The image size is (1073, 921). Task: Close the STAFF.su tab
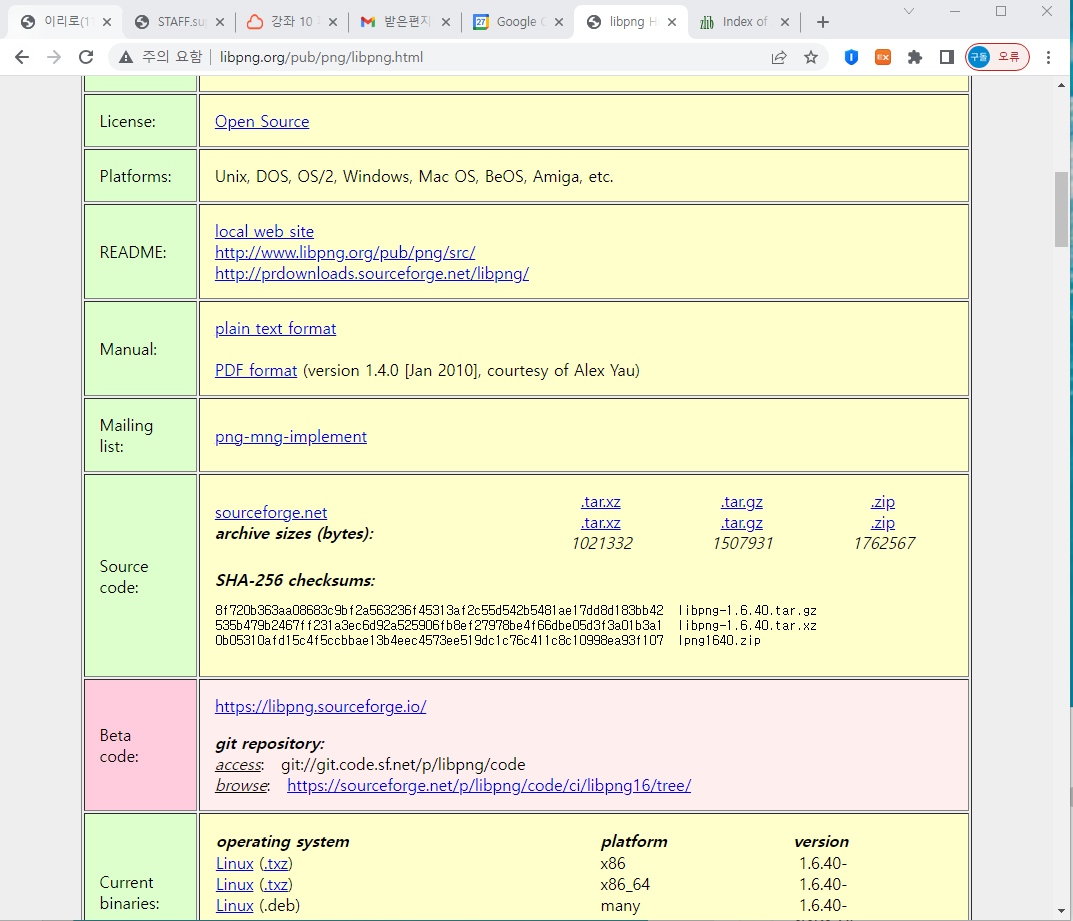(x=220, y=22)
